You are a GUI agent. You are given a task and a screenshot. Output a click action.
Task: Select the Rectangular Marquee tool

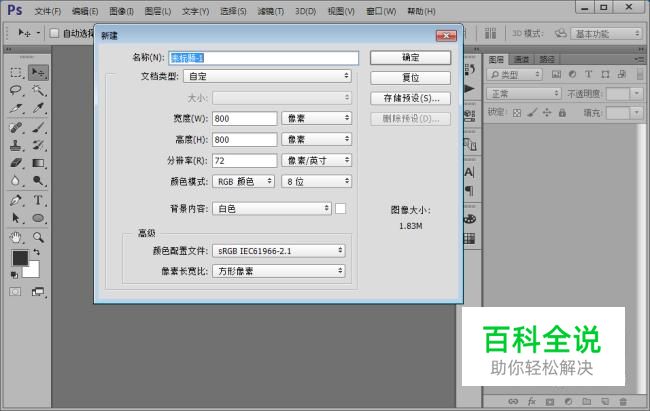tap(16, 73)
